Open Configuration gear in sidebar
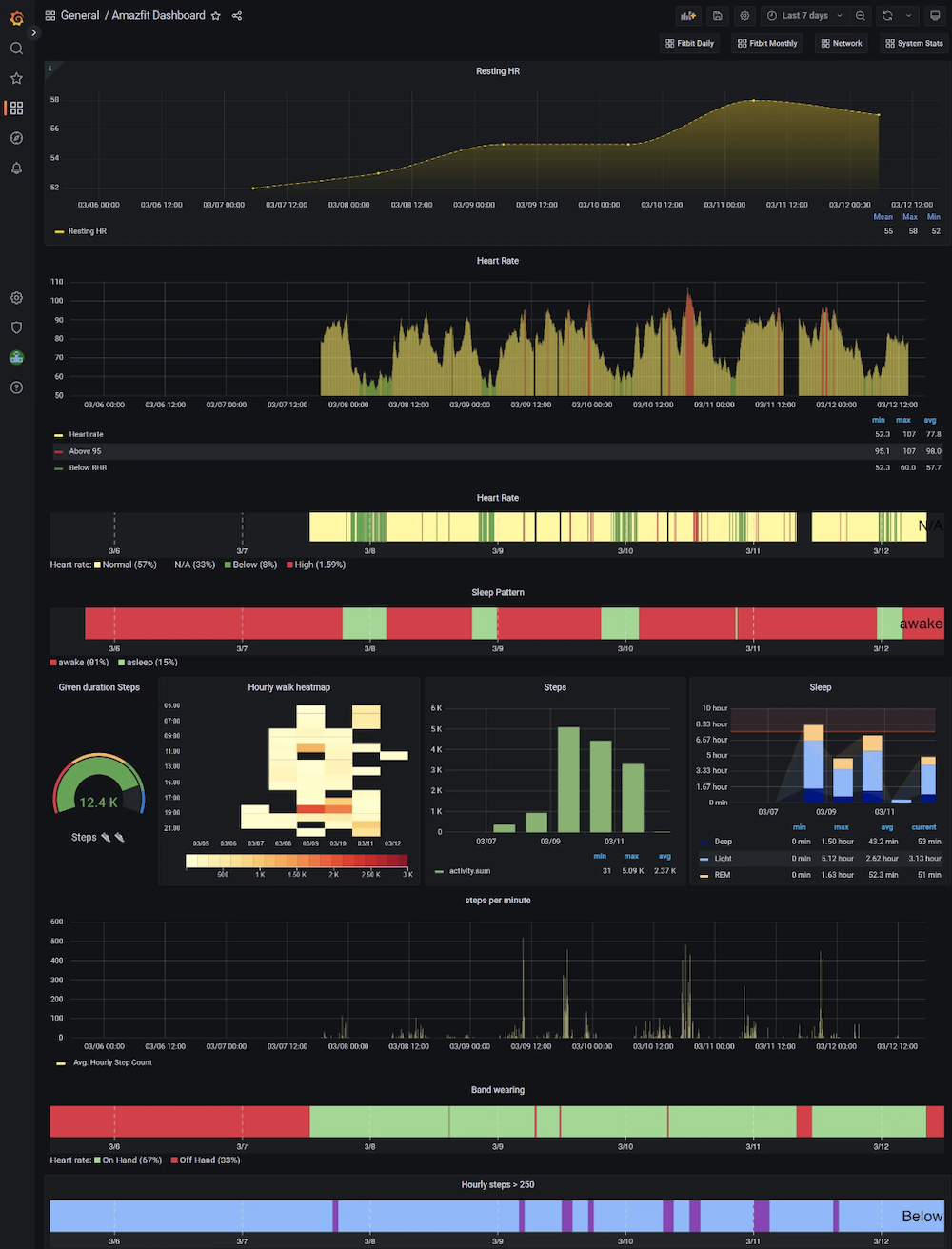Viewport: 952px width, 1249px height. (x=16, y=298)
